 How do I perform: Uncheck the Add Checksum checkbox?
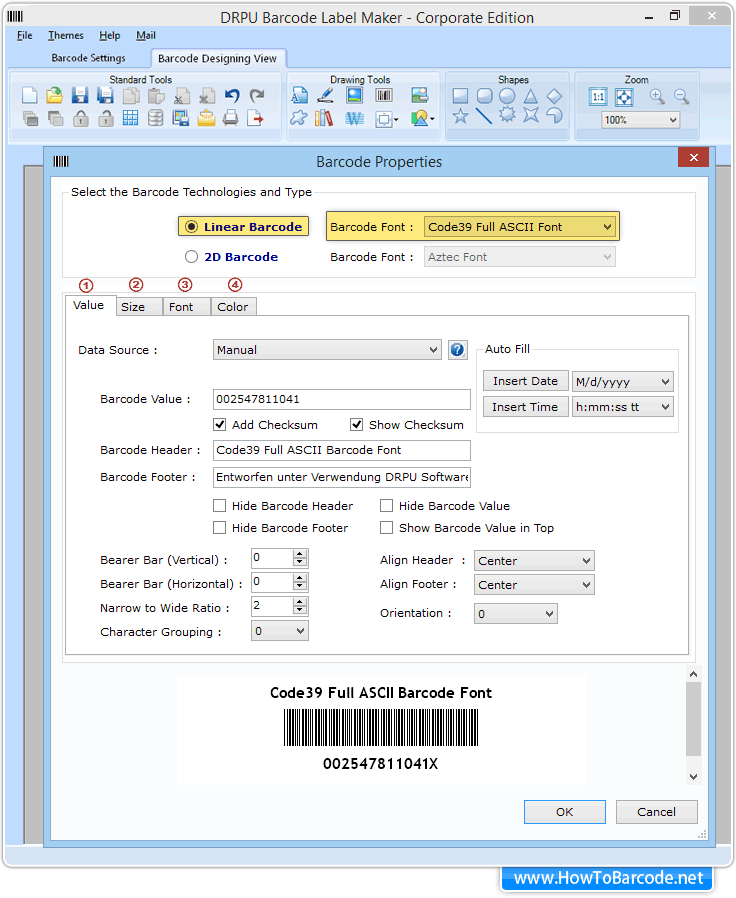pyautogui.click(x=219, y=424)
